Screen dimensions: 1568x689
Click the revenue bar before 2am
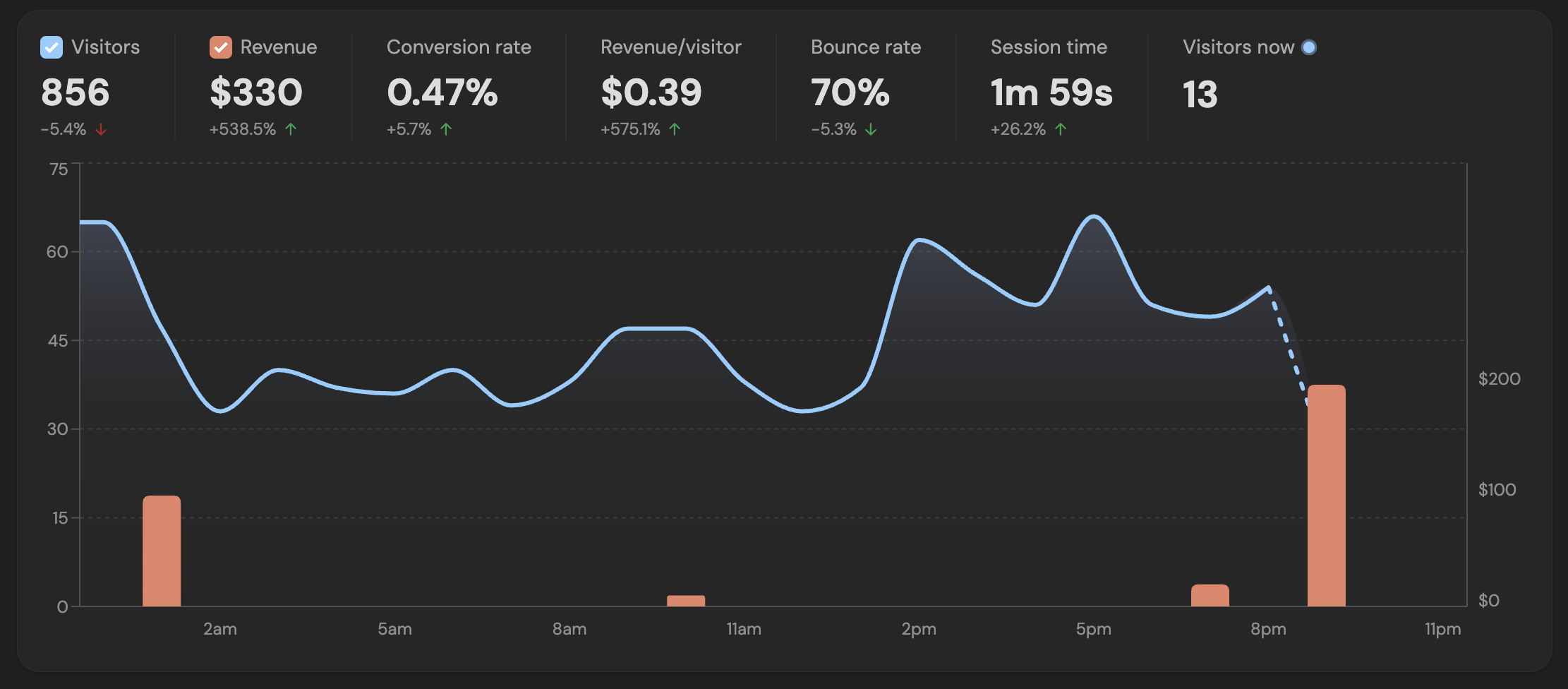coord(162,551)
